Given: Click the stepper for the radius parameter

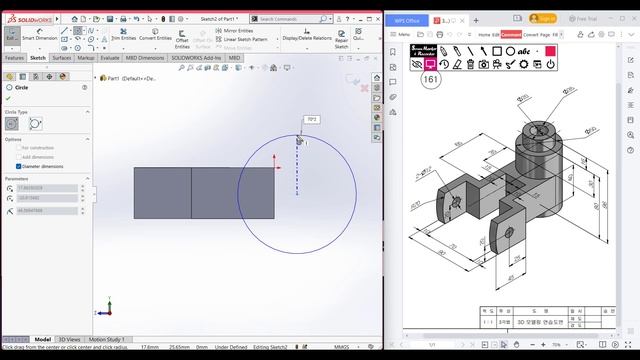Looking at the screenshot, I should pos(82,211).
